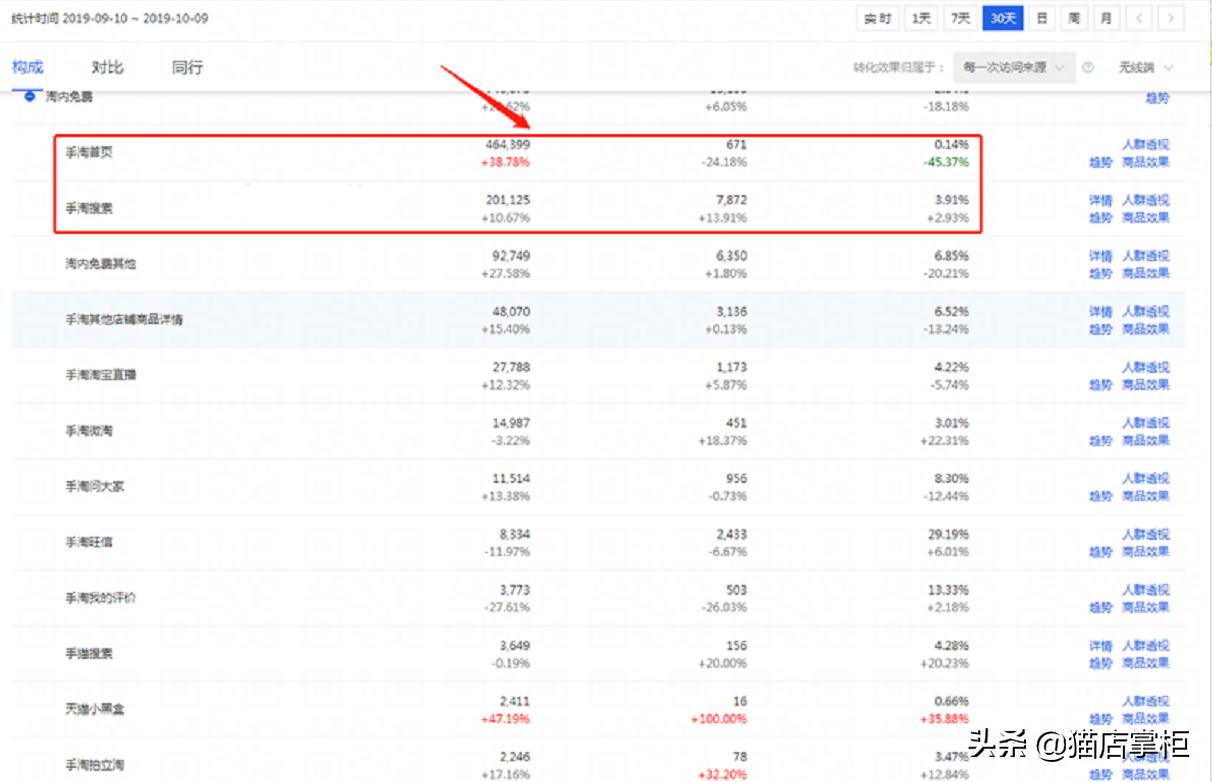Choose the 月 period button
Image resolution: width=1212 pixels, height=782 pixels.
1105,19
